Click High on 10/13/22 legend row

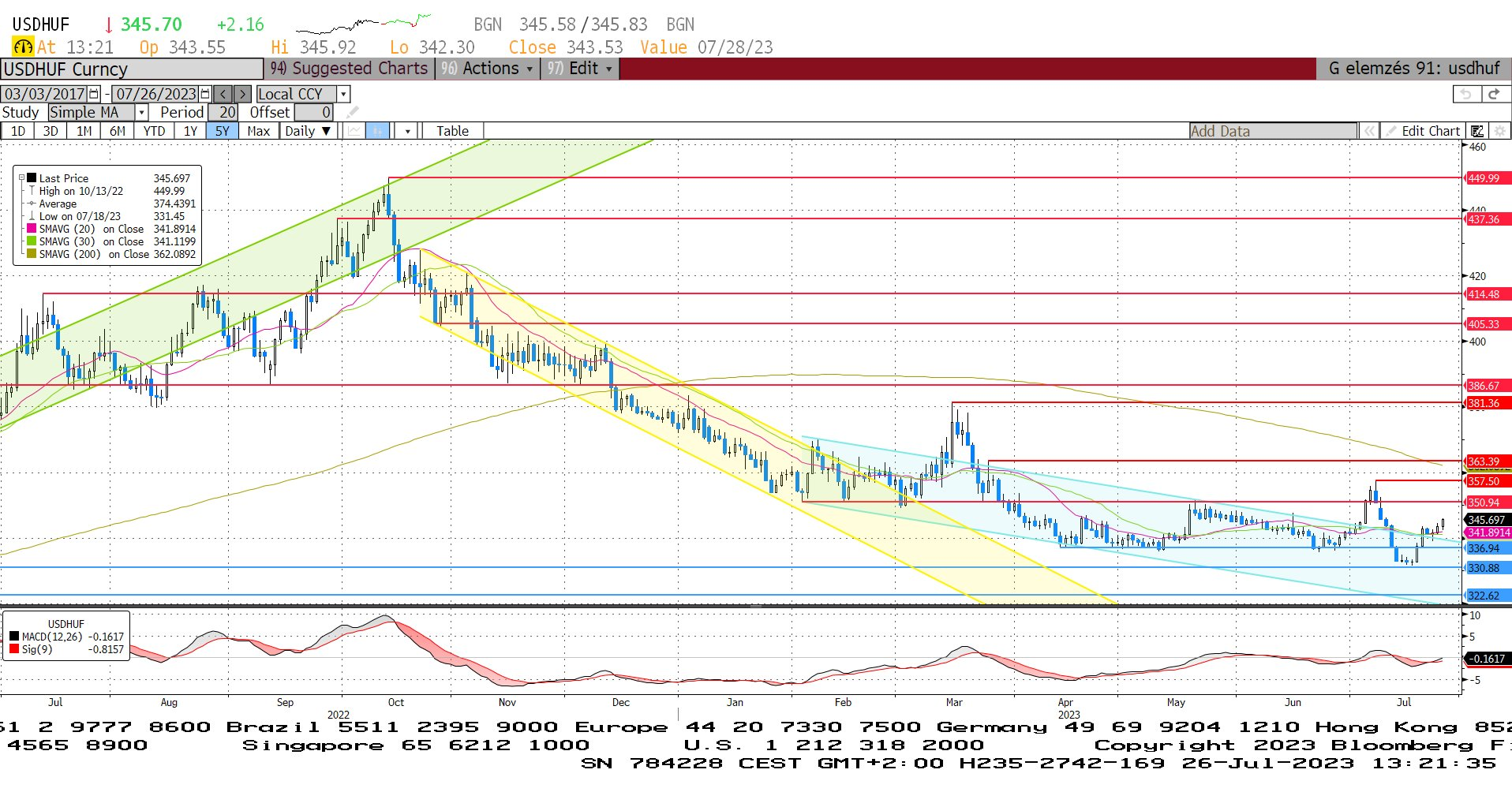112,191
